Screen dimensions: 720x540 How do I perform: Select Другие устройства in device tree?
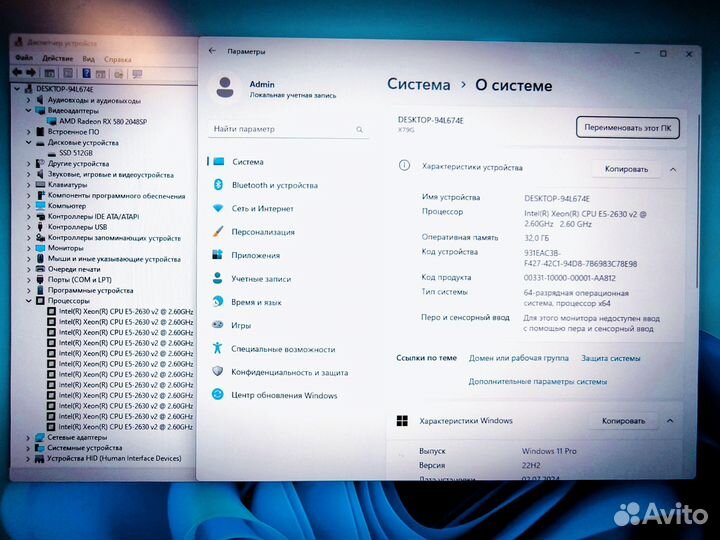(x=79, y=163)
